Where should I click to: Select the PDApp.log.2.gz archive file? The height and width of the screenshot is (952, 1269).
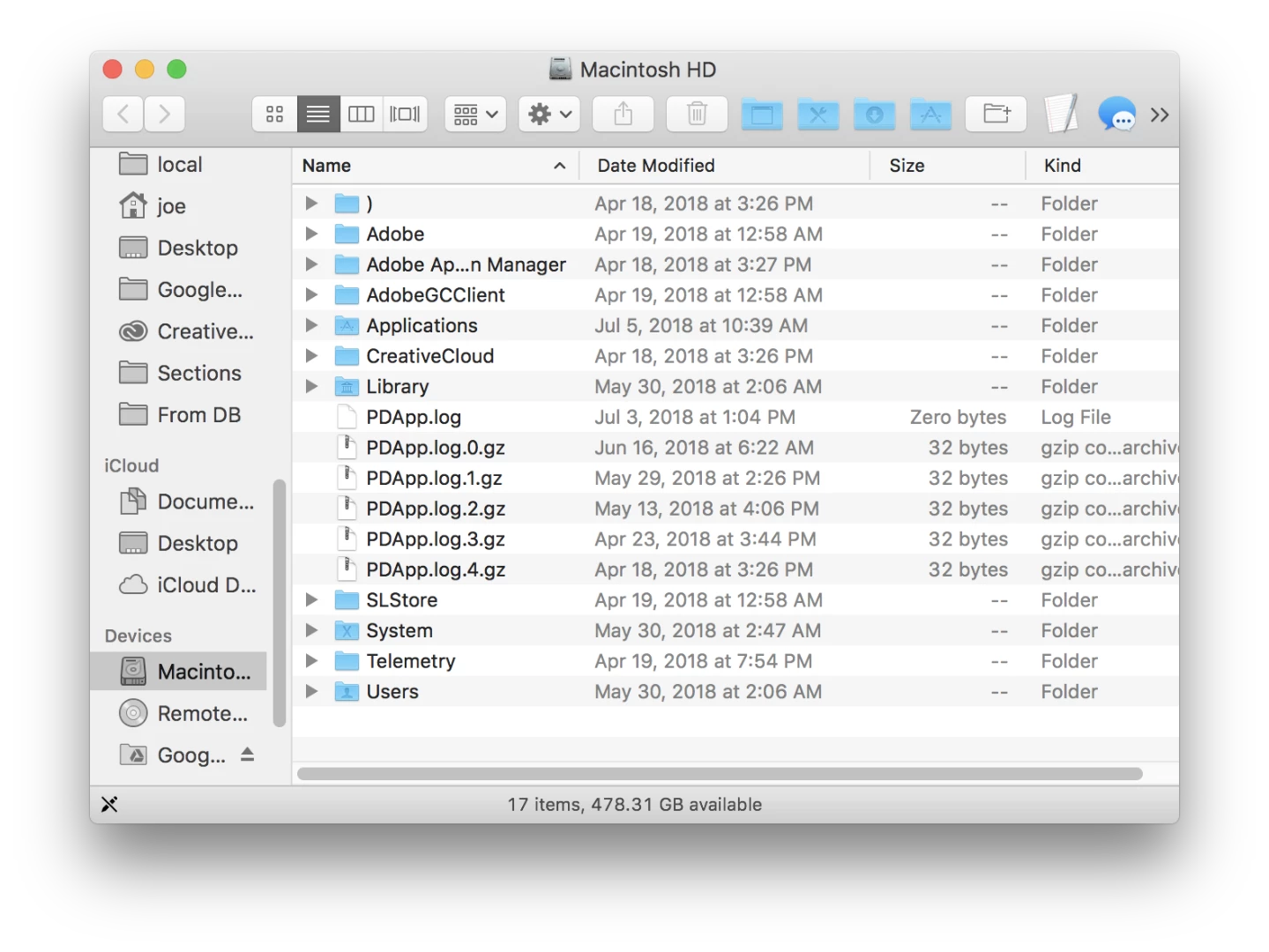point(735,509)
